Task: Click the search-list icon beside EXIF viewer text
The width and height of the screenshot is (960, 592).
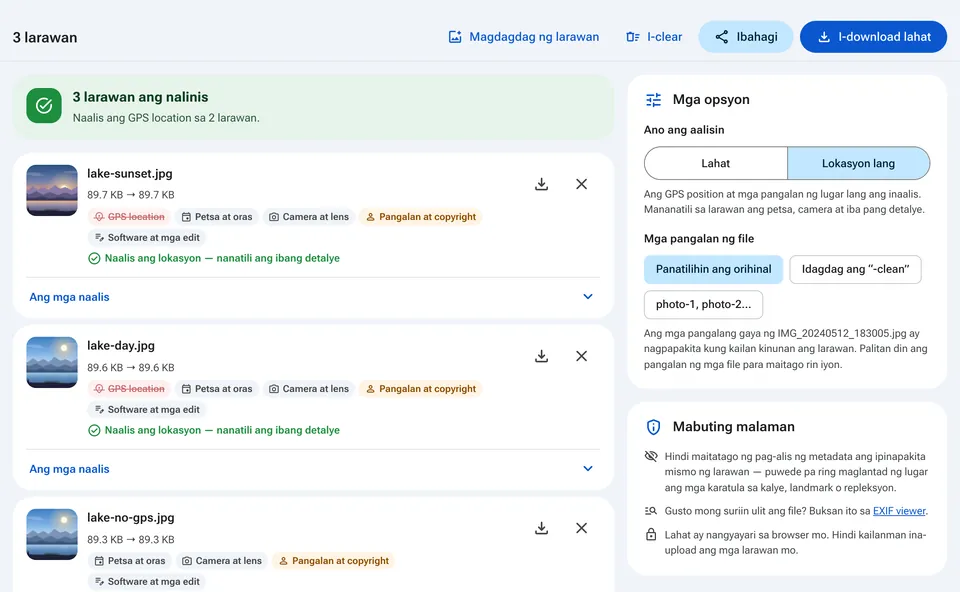Action: (651, 511)
